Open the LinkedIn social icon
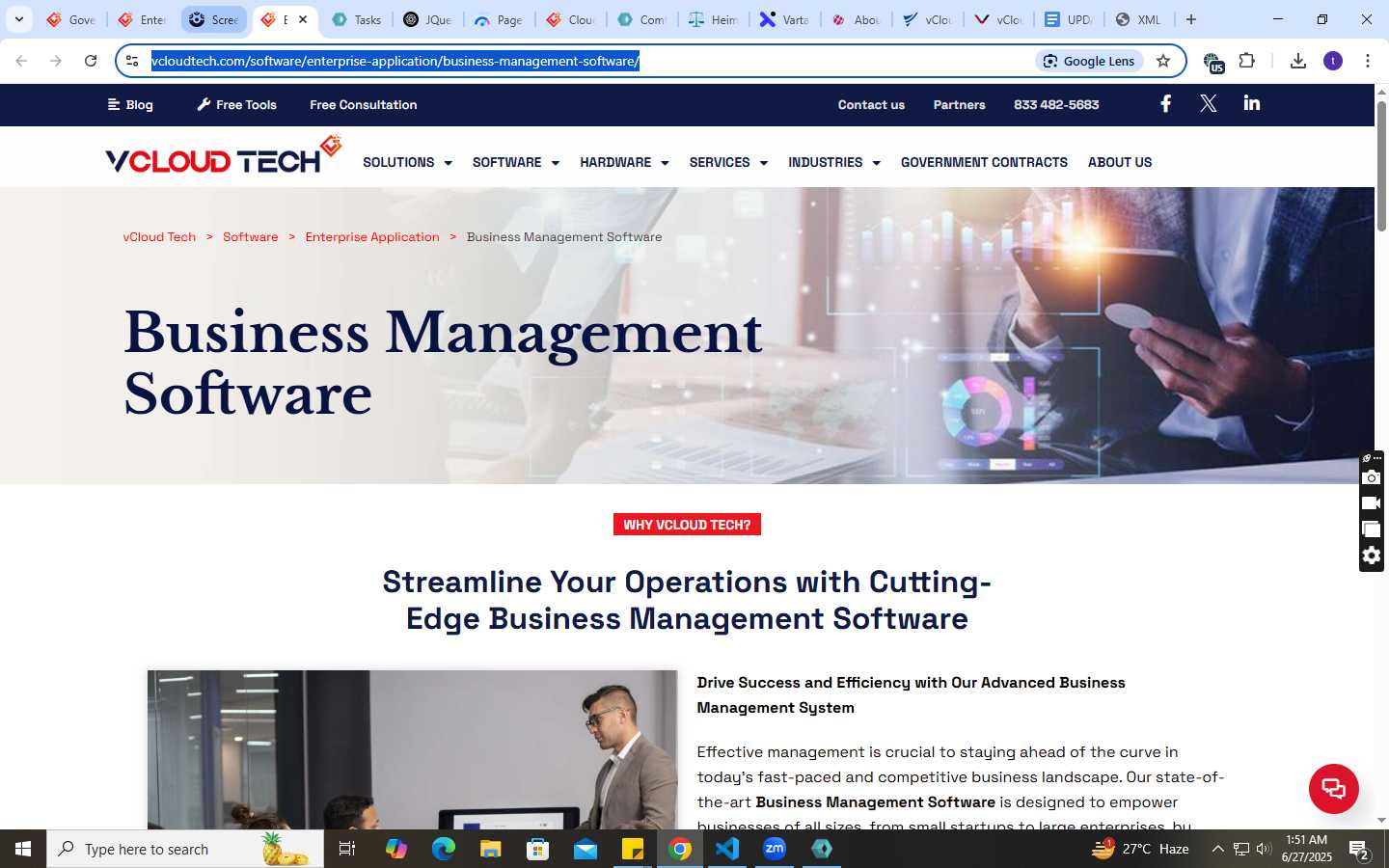This screenshot has height=868, width=1389. point(1251,103)
